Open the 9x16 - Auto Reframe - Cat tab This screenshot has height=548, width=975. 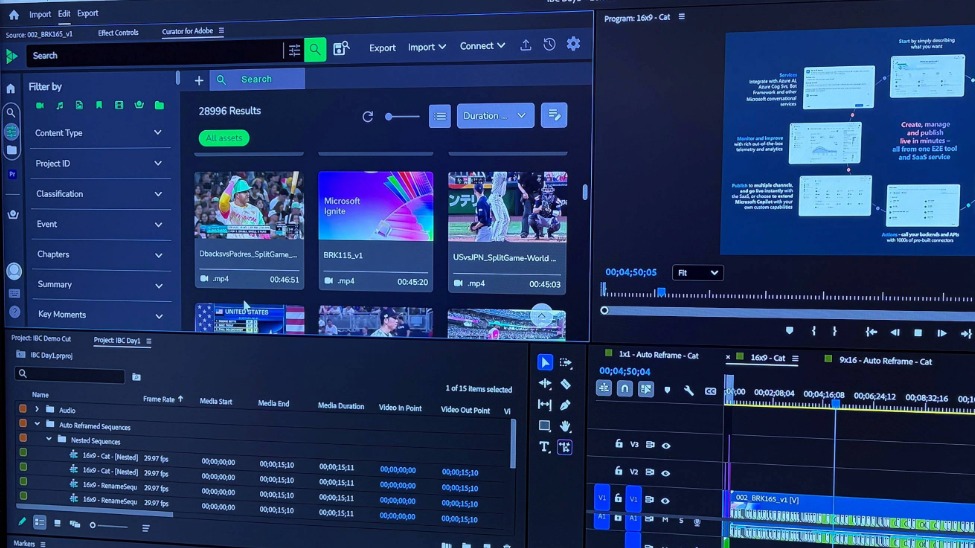coord(885,361)
